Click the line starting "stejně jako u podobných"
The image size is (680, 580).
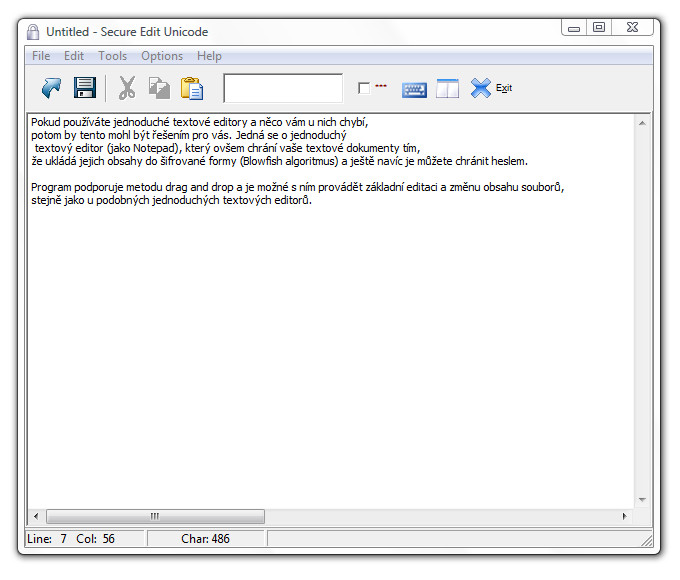pyautogui.click(x=171, y=200)
